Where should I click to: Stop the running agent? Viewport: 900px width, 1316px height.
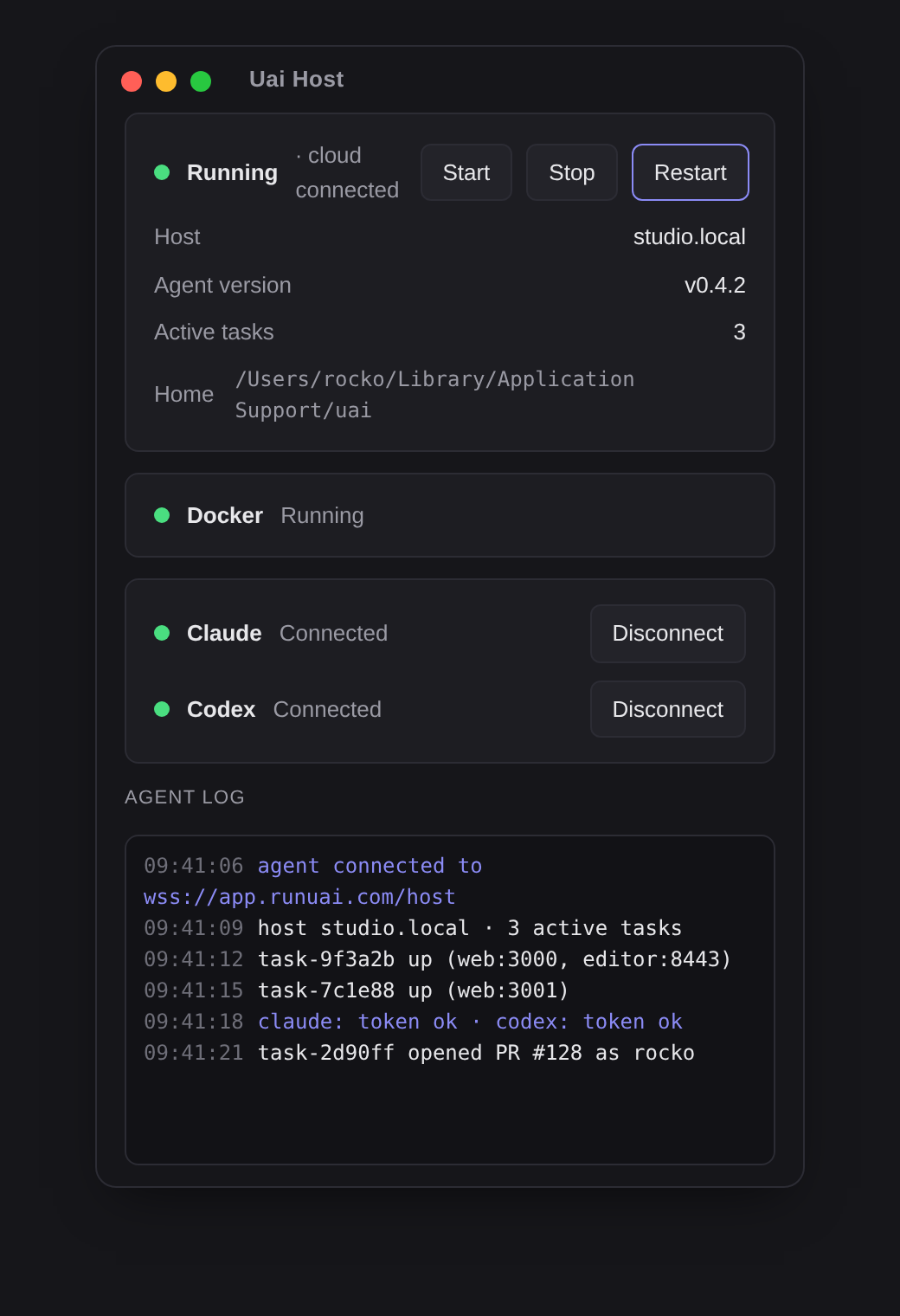(572, 172)
